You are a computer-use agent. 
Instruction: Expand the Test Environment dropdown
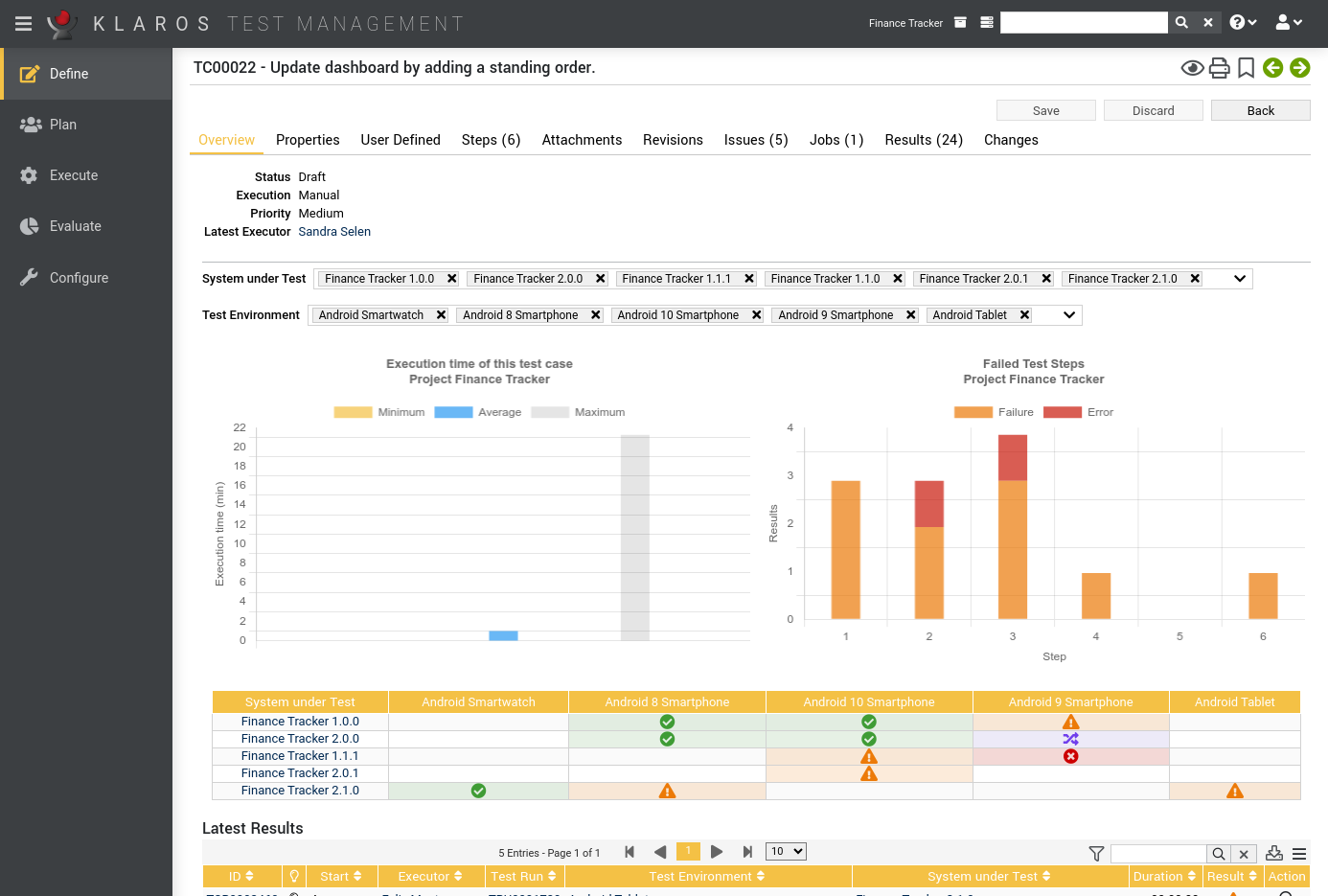point(1069,315)
